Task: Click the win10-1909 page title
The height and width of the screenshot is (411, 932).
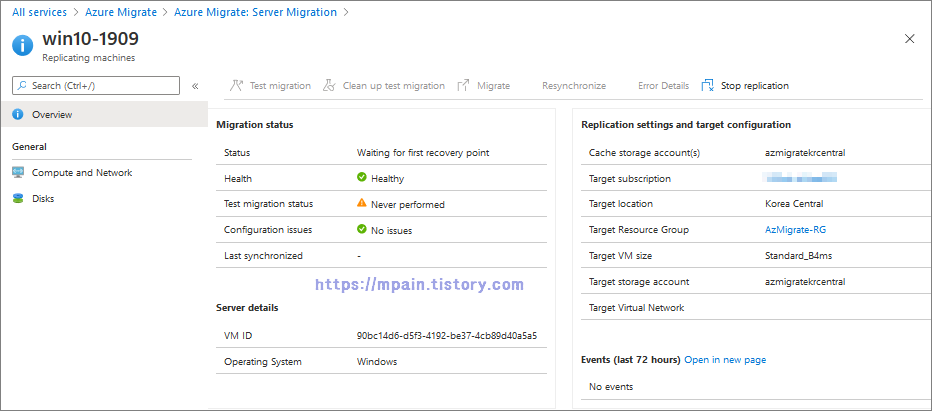Action: (90, 39)
